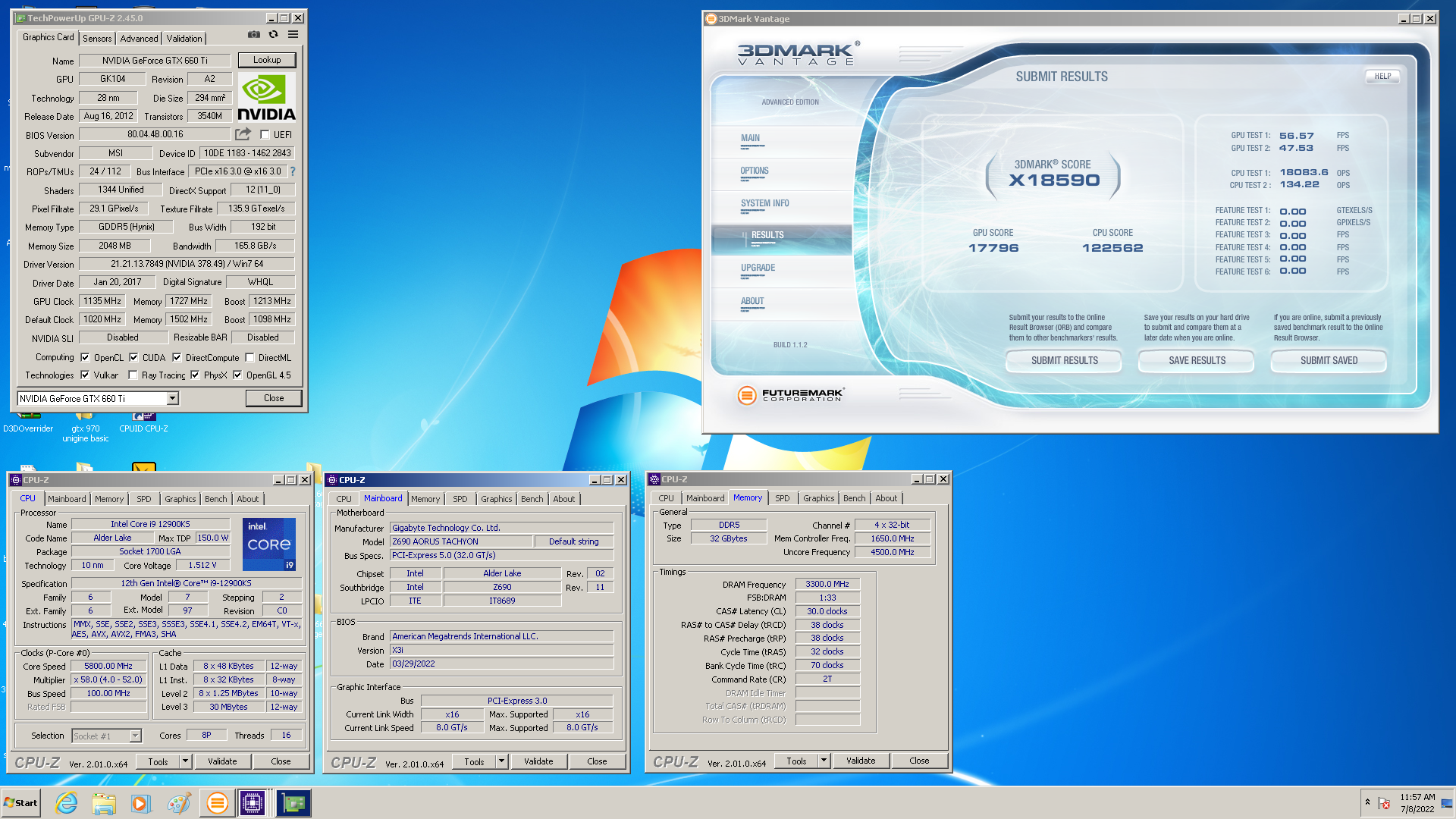The height and width of the screenshot is (819, 1456).
Task: Open the GPU selection dropdown in GPU-Z
Action: (172, 398)
